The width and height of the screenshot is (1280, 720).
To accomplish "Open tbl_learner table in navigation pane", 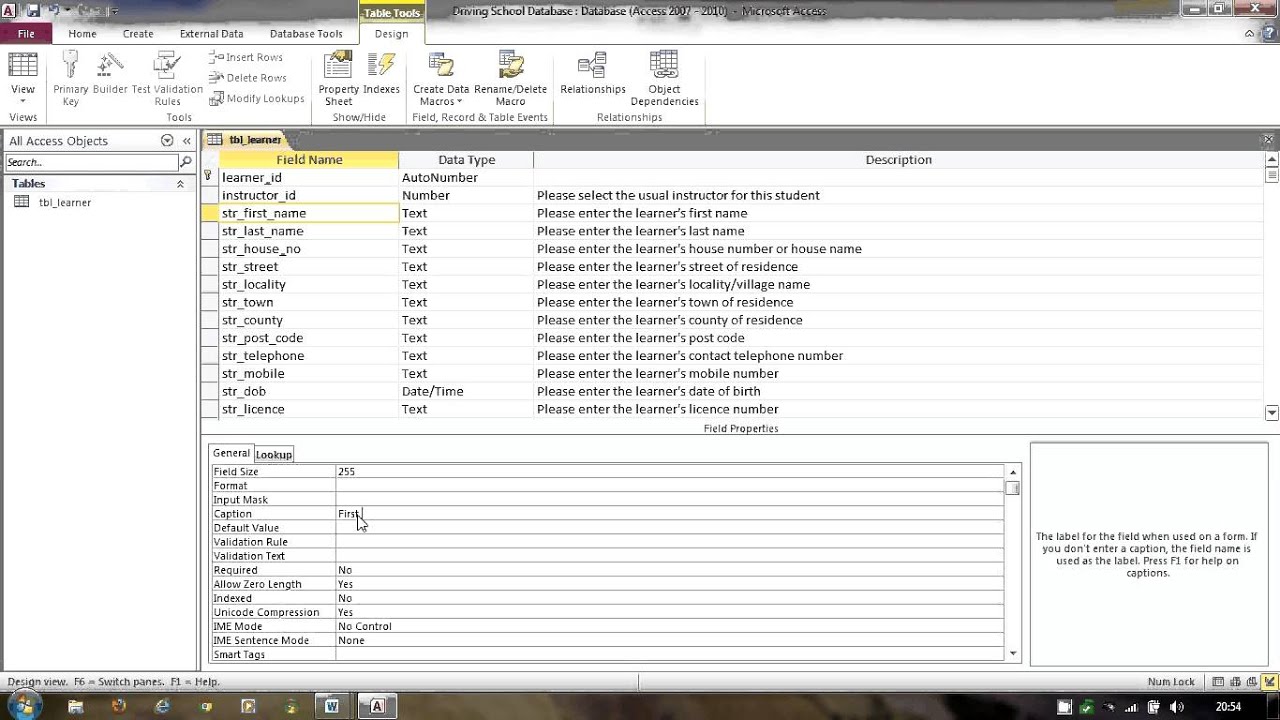I will [65, 202].
